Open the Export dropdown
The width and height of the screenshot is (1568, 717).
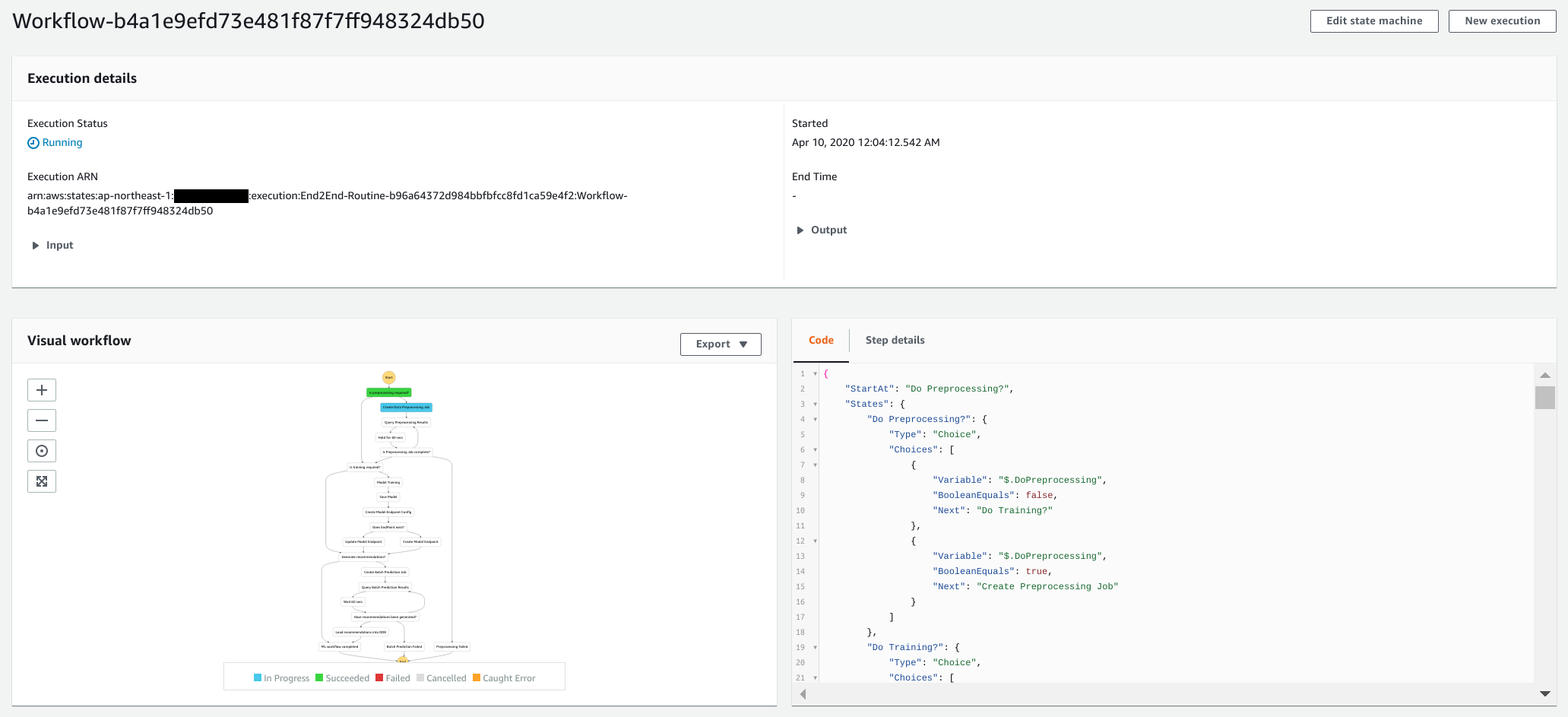[721, 344]
